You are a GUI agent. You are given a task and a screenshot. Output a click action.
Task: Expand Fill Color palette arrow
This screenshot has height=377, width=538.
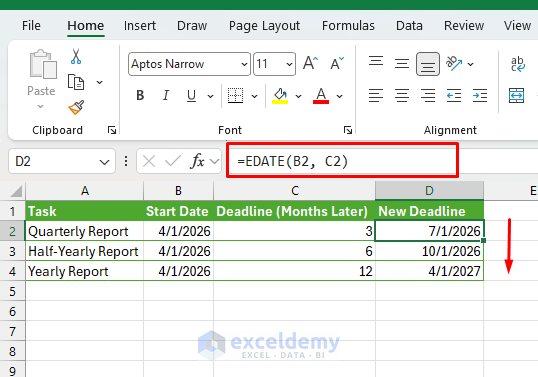(299, 96)
